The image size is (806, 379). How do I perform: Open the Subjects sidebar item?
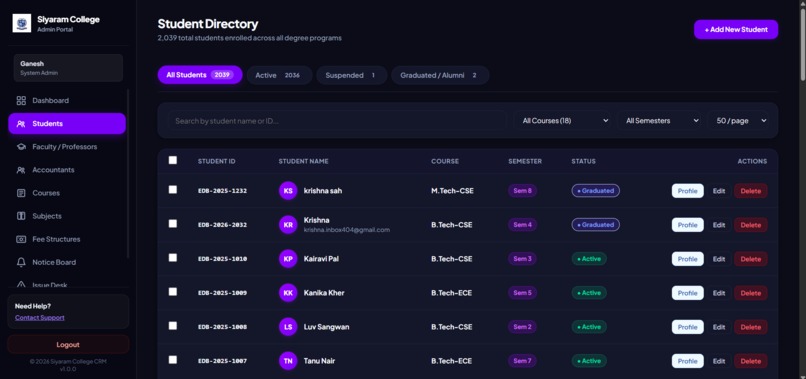coord(67,216)
